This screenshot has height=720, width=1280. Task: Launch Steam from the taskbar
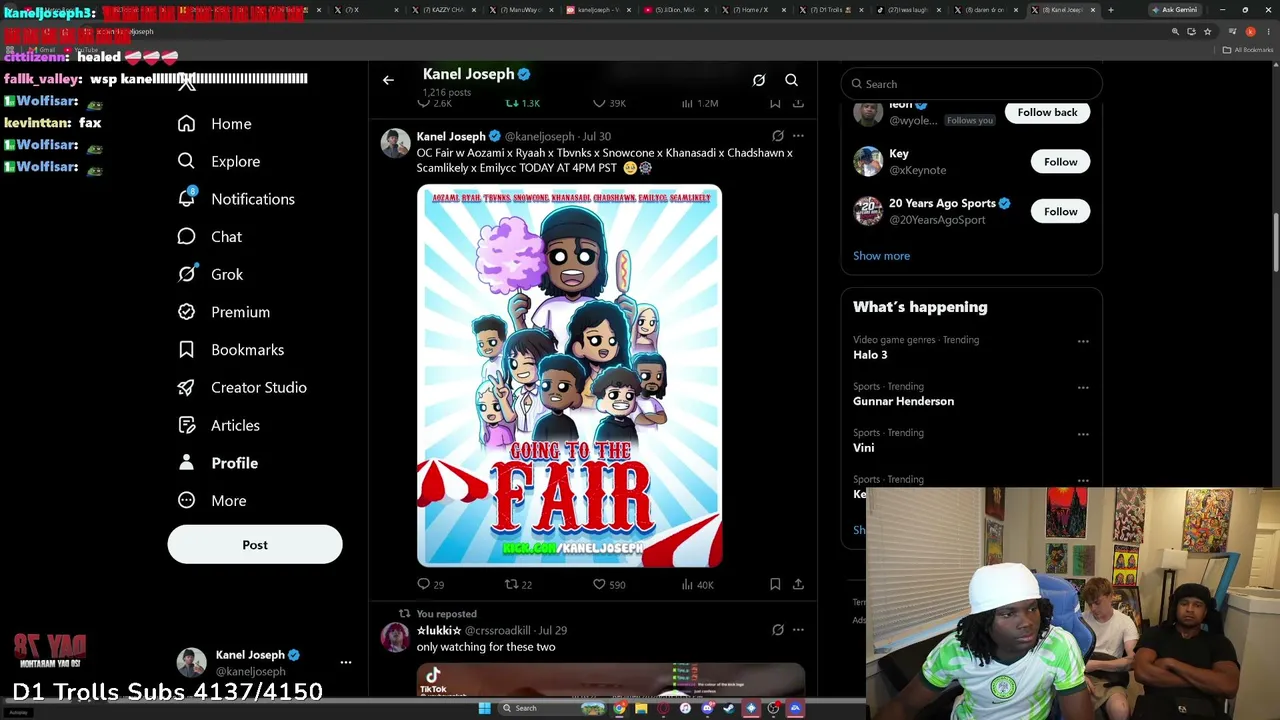click(x=728, y=708)
